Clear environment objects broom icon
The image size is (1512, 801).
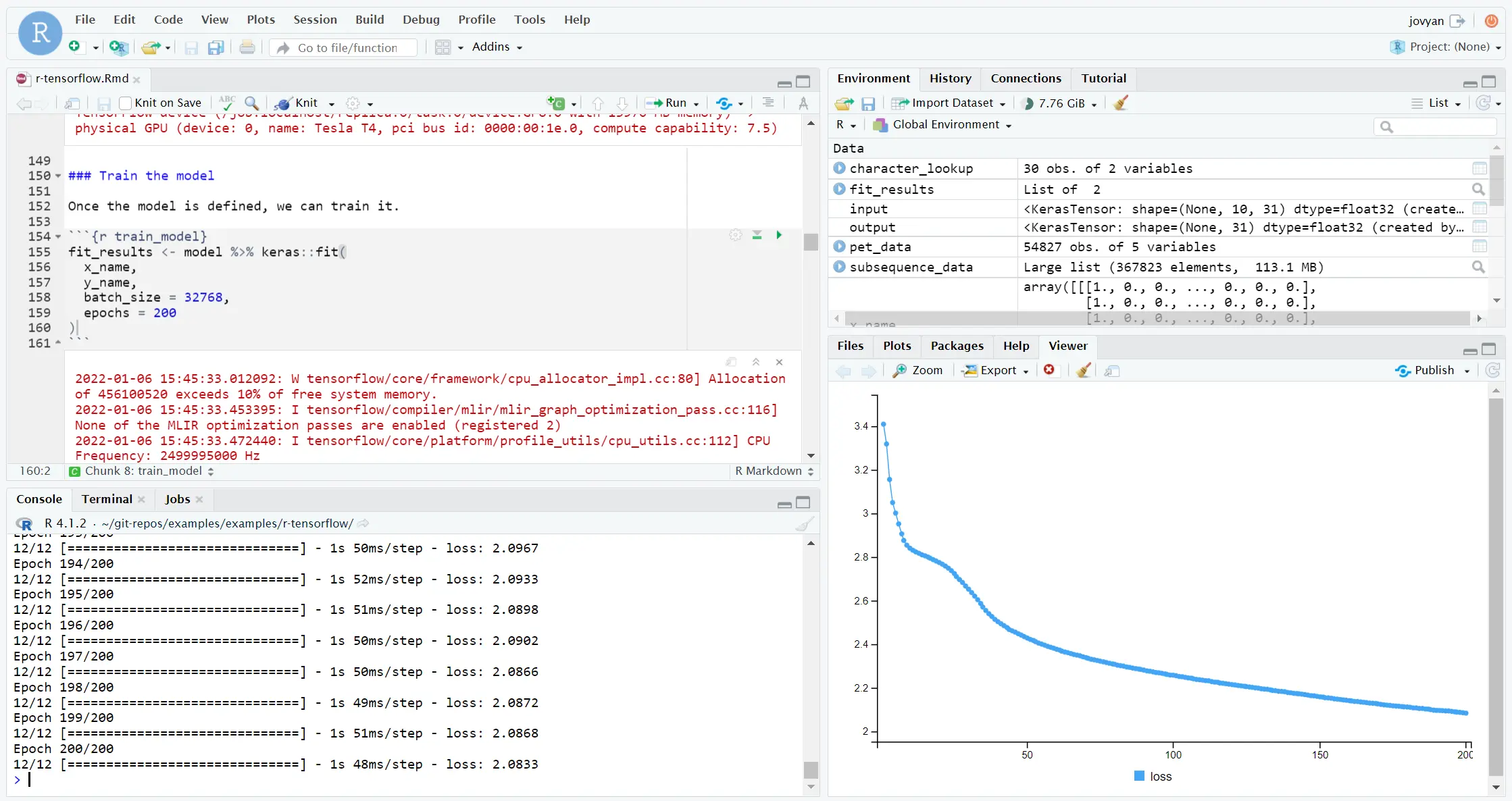pos(1121,103)
